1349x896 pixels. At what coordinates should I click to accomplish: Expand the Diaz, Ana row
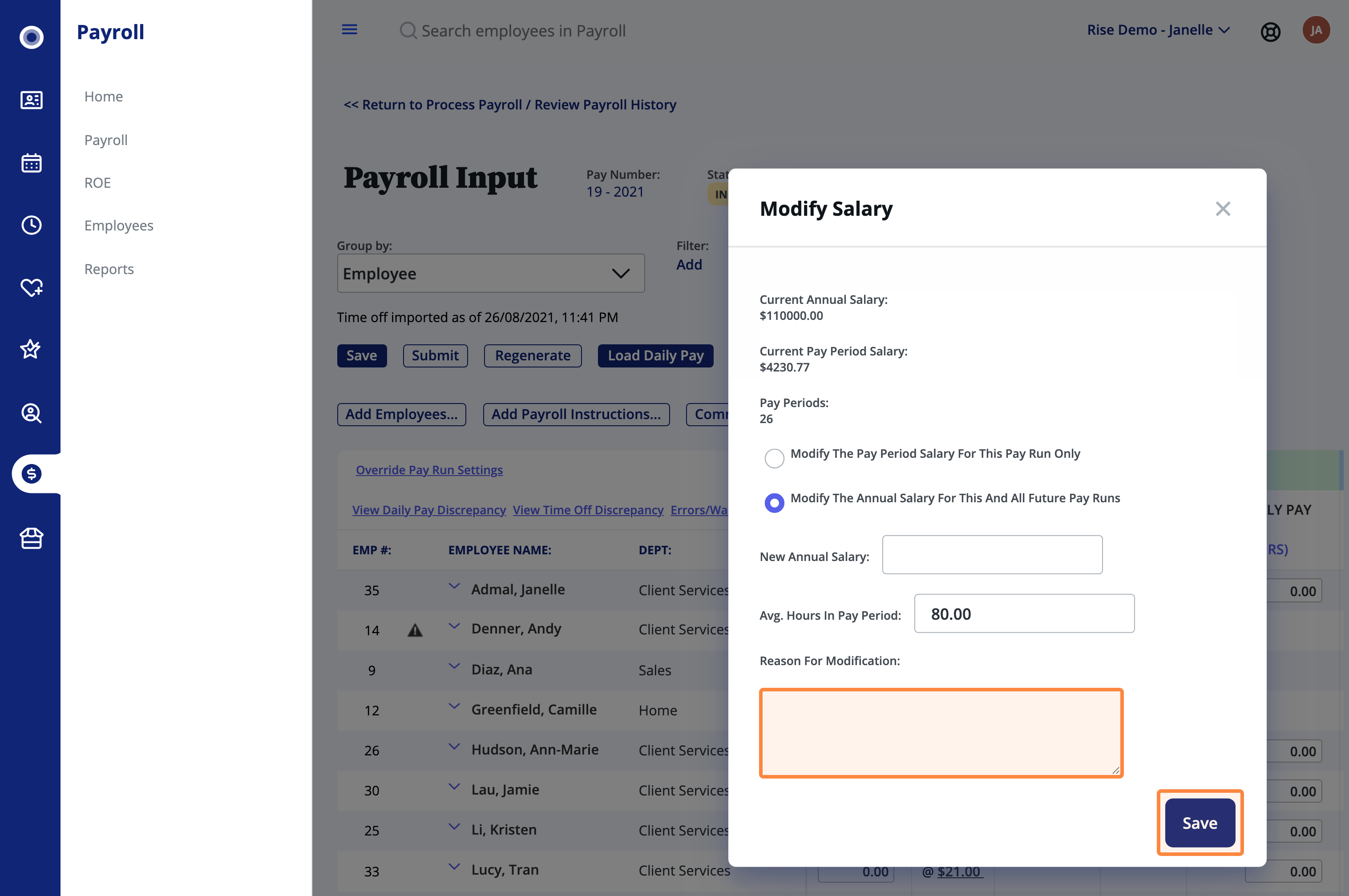(454, 666)
